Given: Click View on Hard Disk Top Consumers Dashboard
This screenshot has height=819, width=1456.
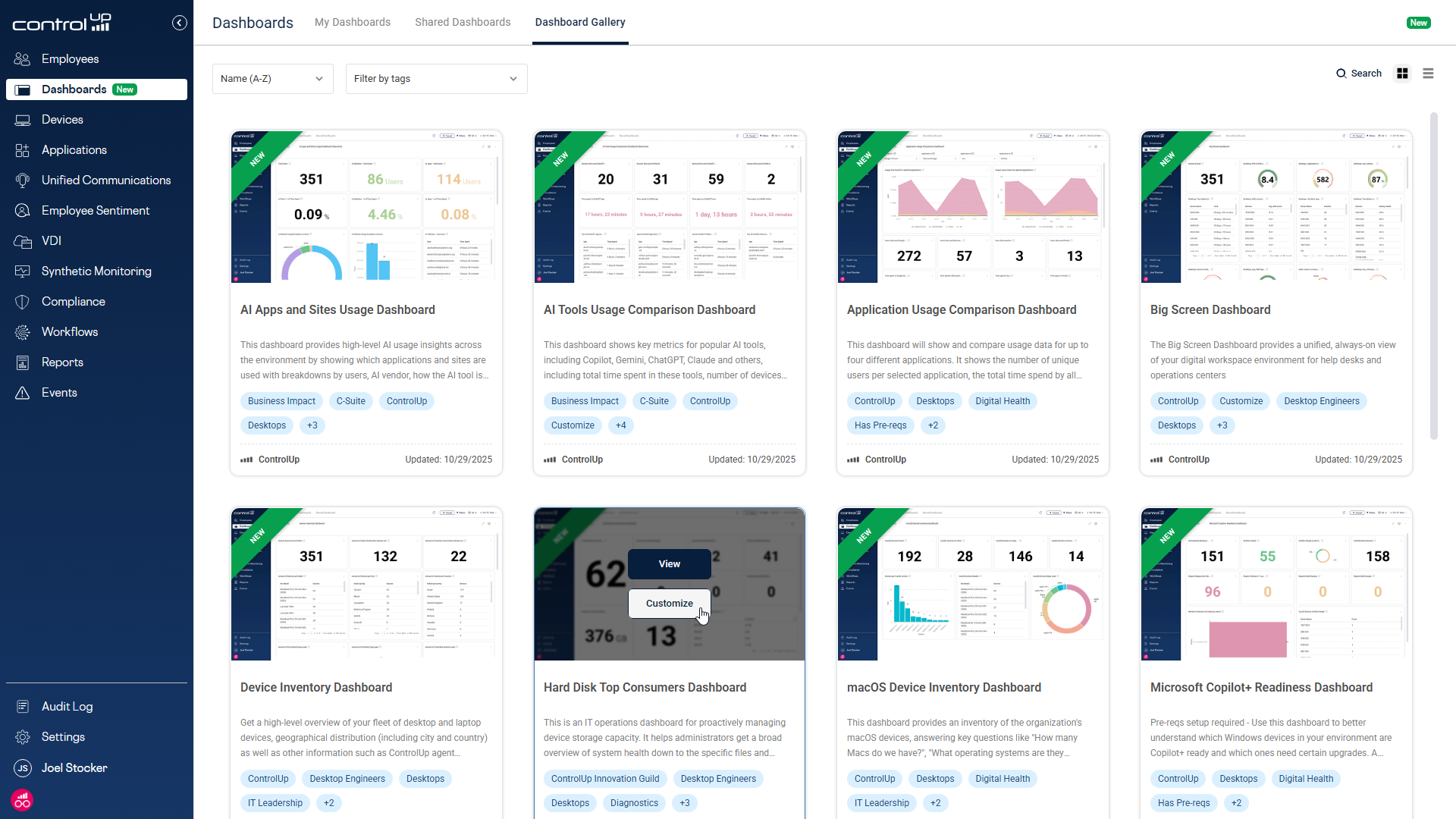Looking at the screenshot, I should [x=669, y=563].
